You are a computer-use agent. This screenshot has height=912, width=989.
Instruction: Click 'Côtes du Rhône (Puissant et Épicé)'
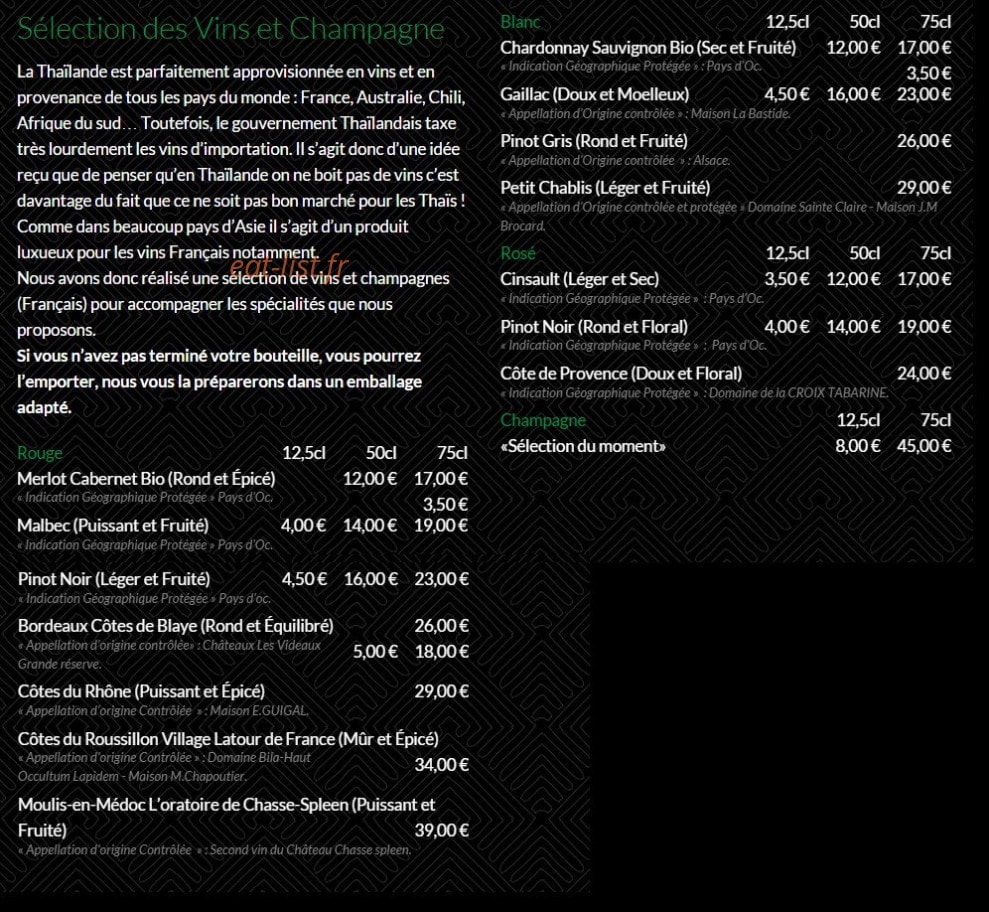pyautogui.click(x=141, y=691)
